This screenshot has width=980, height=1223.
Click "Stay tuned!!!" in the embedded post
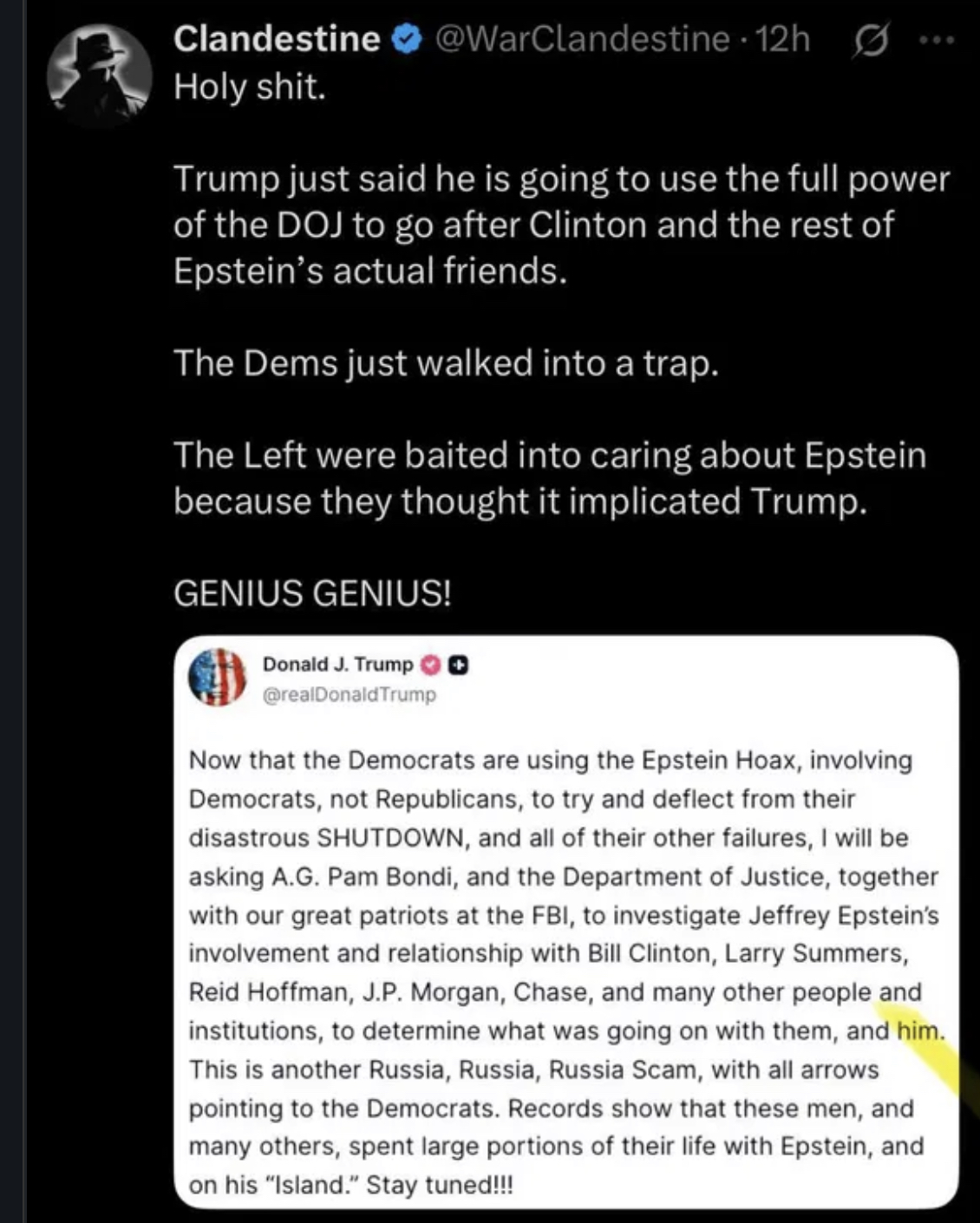tap(440, 1184)
